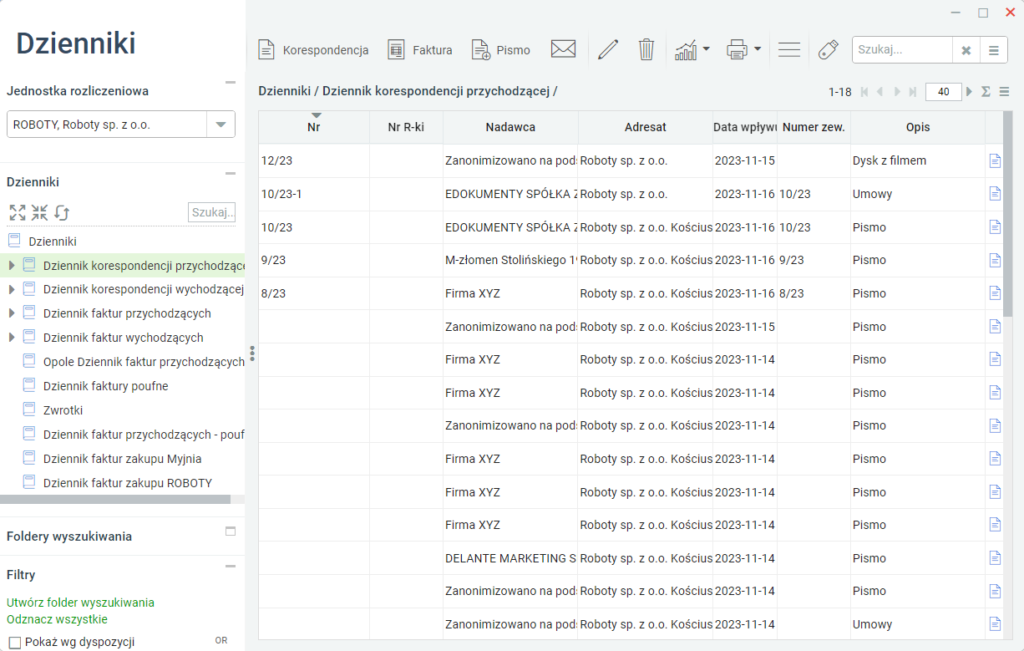Select Dziennik korespondencji wychodzącej
1024x651 pixels.
pos(143,289)
